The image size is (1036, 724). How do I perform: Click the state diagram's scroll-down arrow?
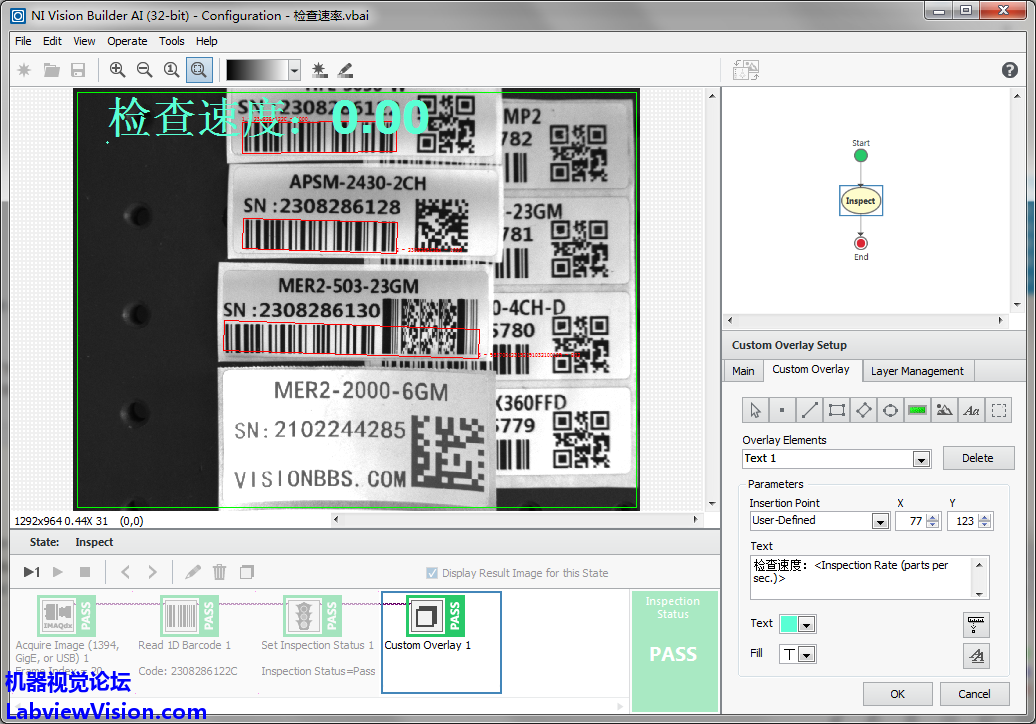click(1017, 305)
